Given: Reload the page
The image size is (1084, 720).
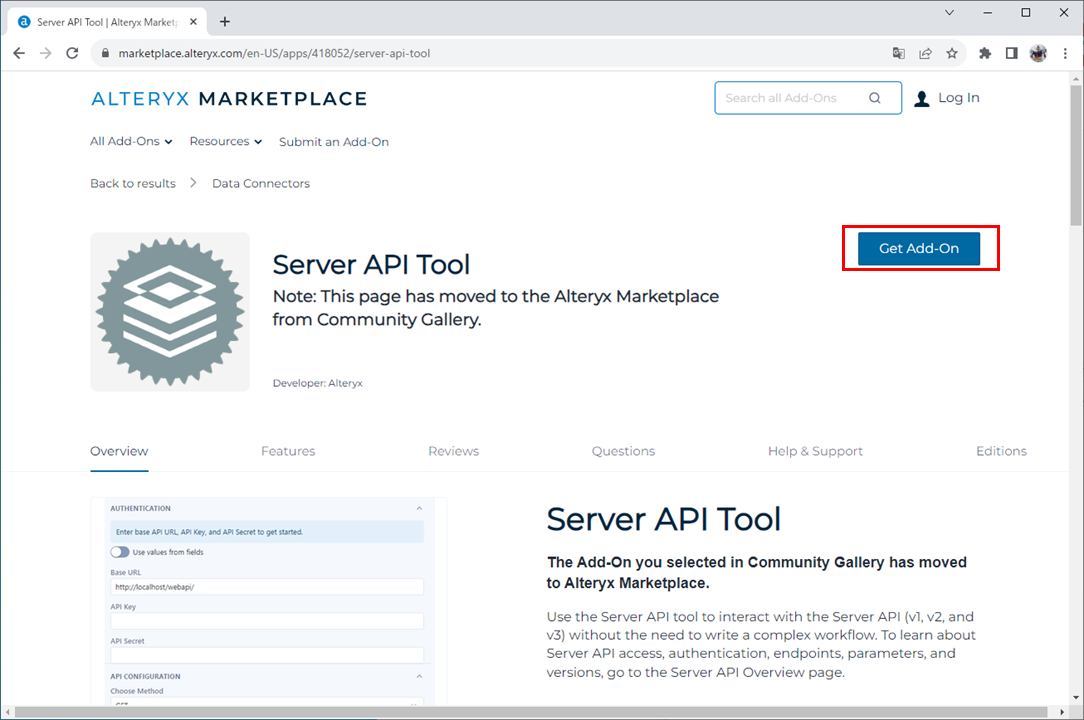Looking at the screenshot, I should click(72, 53).
